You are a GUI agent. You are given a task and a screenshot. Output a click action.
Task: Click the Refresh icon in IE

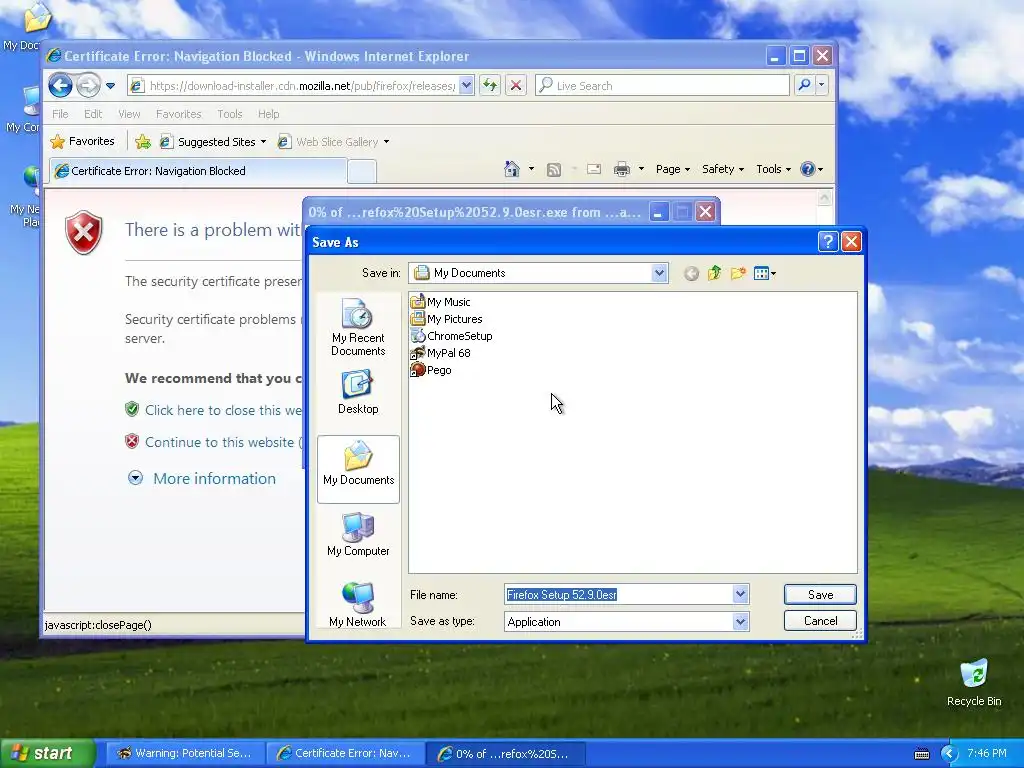[x=490, y=86]
